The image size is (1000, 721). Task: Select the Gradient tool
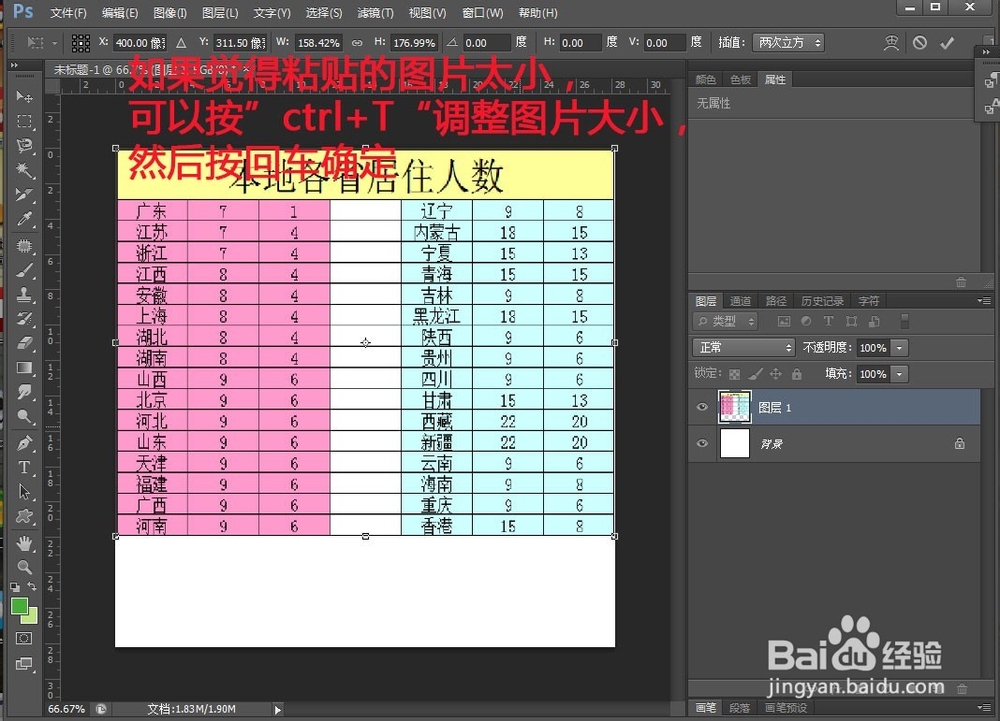(x=24, y=368)
